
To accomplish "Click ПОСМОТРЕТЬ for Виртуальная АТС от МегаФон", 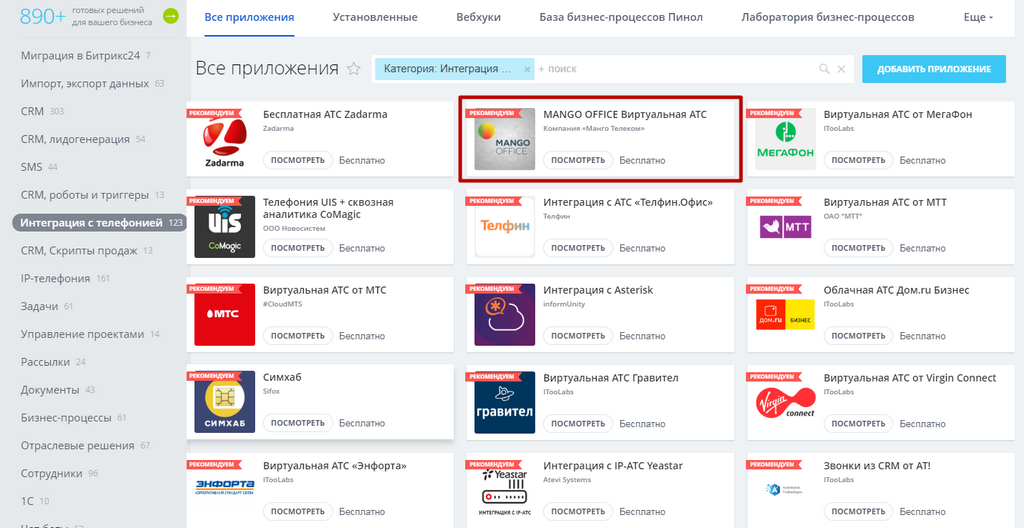I will (x=858, y=160).
